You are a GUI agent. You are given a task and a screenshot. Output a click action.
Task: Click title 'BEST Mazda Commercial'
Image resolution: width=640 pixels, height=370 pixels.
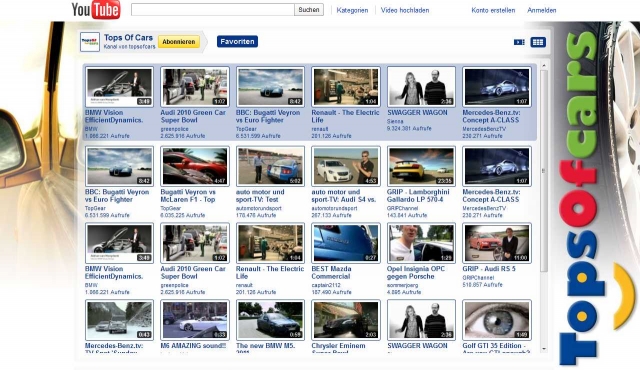(331, 272)
